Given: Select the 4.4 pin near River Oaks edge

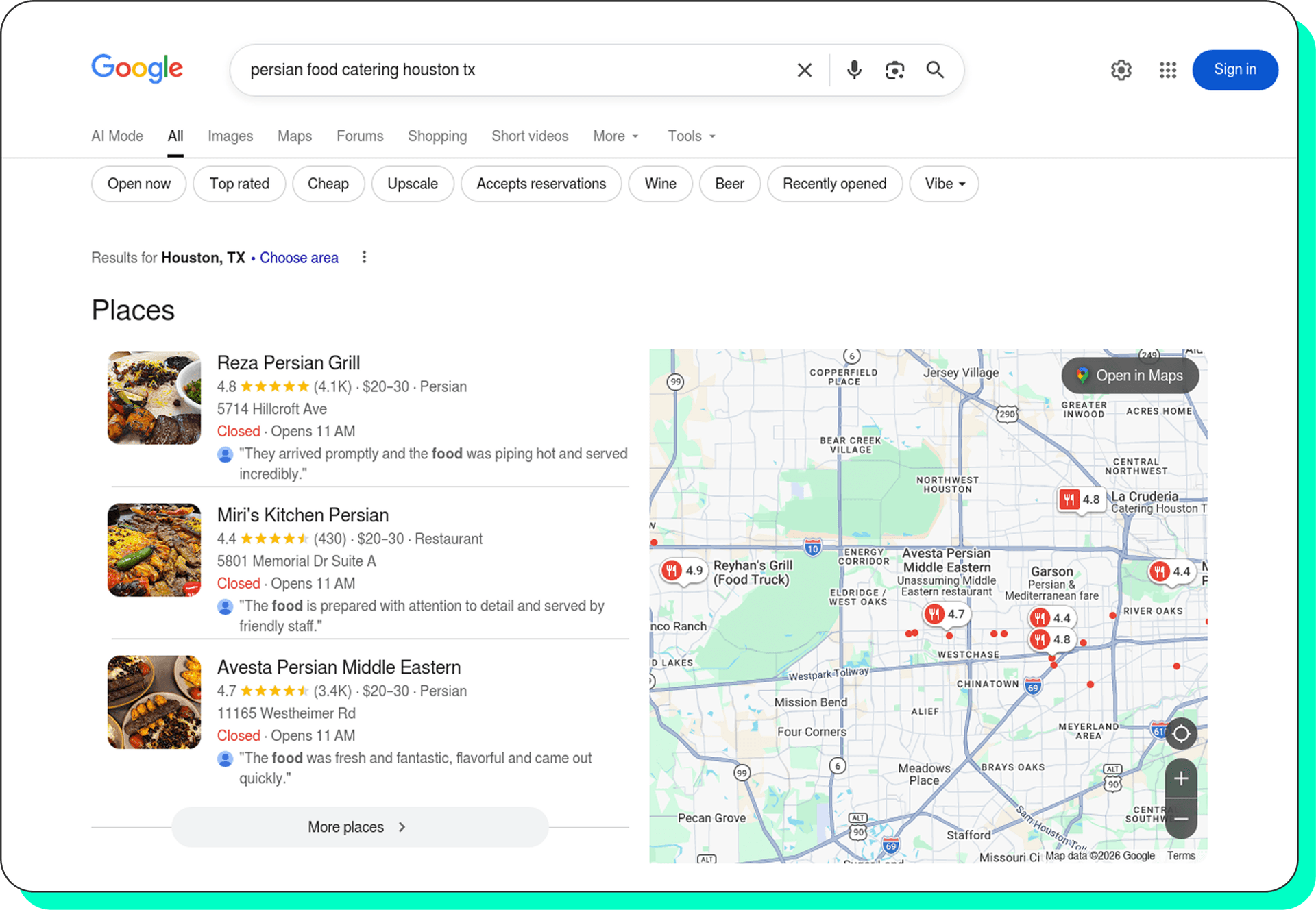Looking at the screenshot, I should point(1171,571).
